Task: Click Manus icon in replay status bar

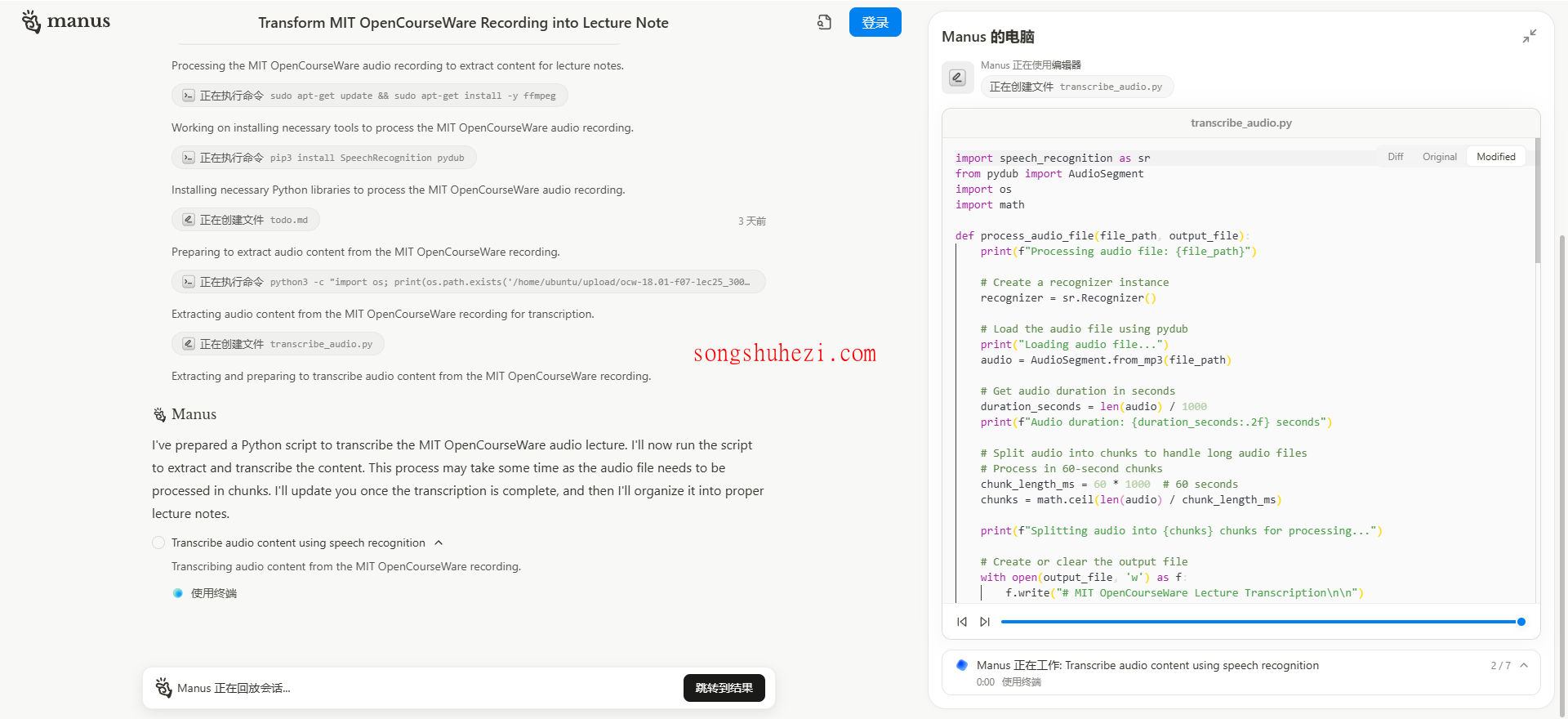Action: [x=163, y=688]
